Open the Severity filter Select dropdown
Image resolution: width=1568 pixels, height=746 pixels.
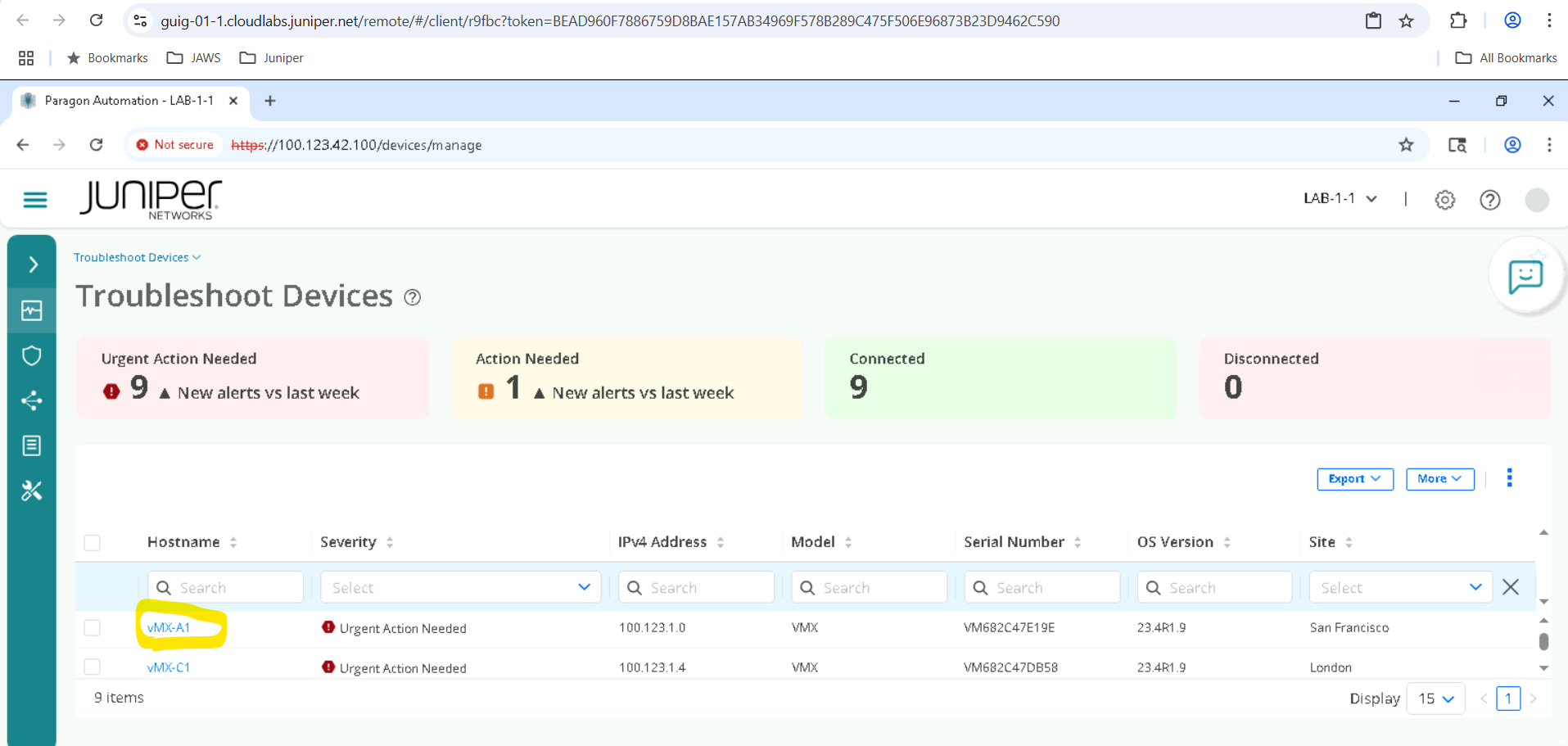460,587
